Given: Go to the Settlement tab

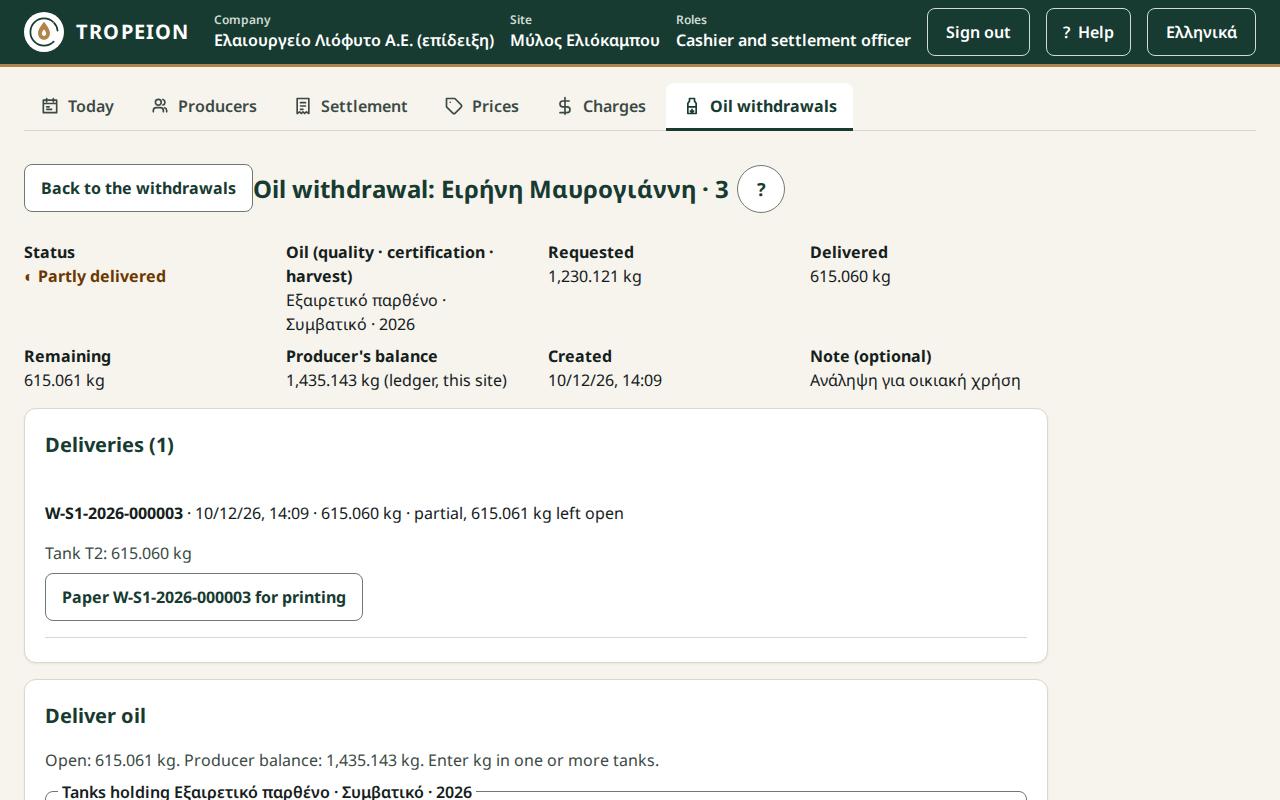Looking at the screenshot, I should coord(351,106).
